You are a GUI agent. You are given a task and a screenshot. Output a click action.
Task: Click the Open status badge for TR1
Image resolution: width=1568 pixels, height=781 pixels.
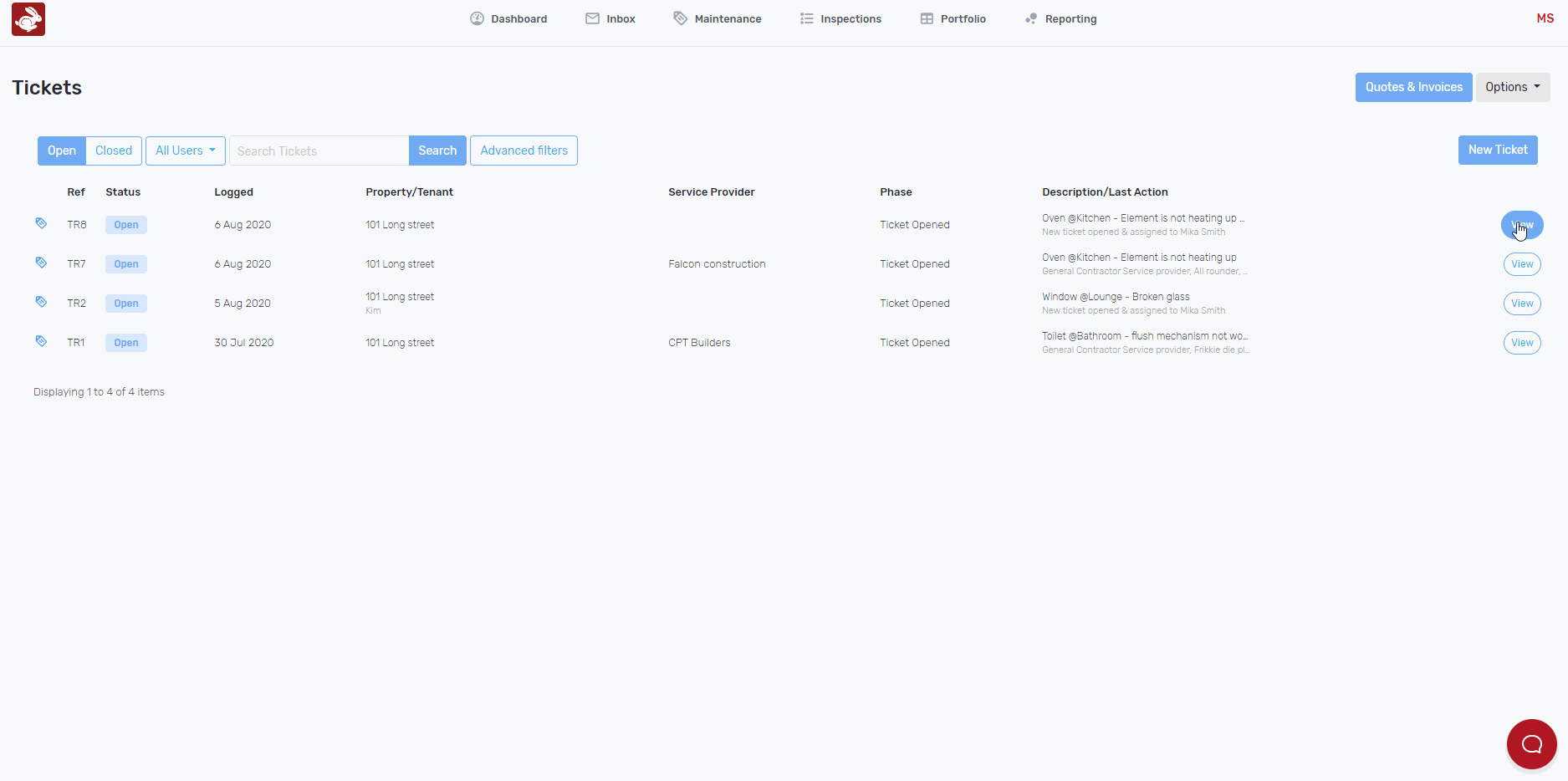[126, 342]
